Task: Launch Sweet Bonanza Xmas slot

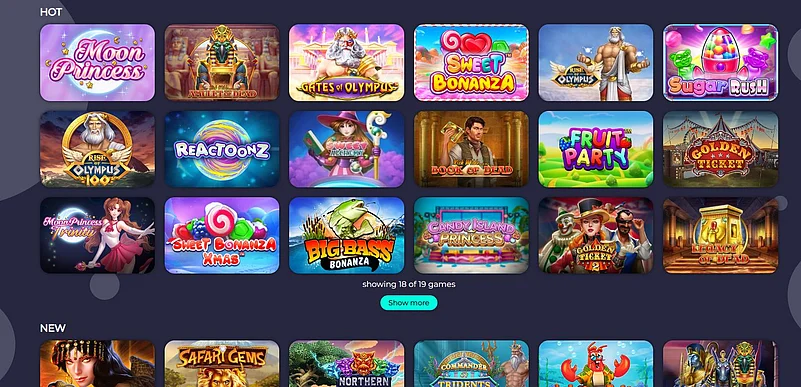Action: (x=222, y=235)
